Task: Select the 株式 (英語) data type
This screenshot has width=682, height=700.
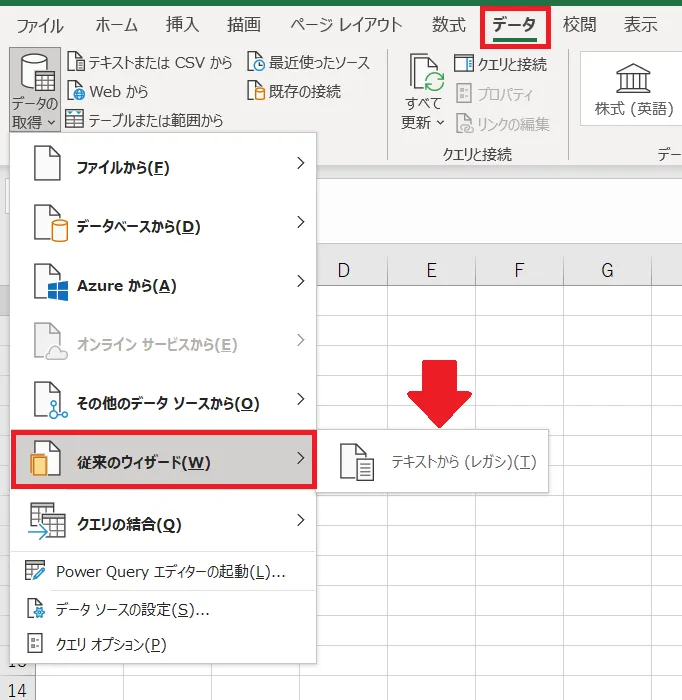Action: coord(633,89)
